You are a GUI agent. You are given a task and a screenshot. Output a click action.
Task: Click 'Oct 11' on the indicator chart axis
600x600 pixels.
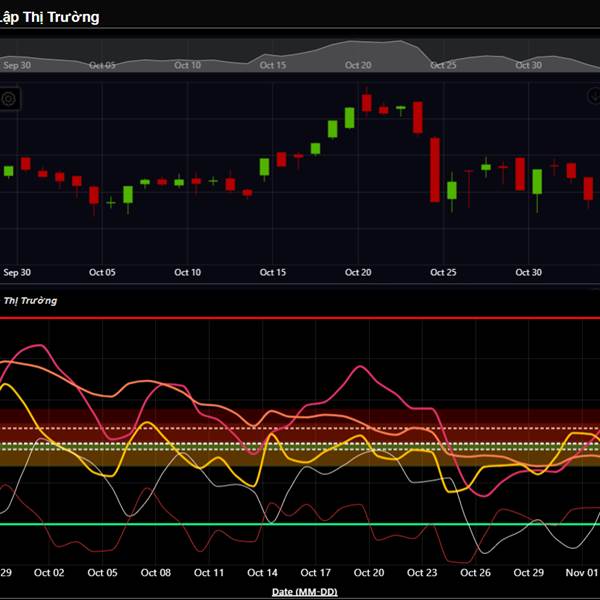point(209,573)
